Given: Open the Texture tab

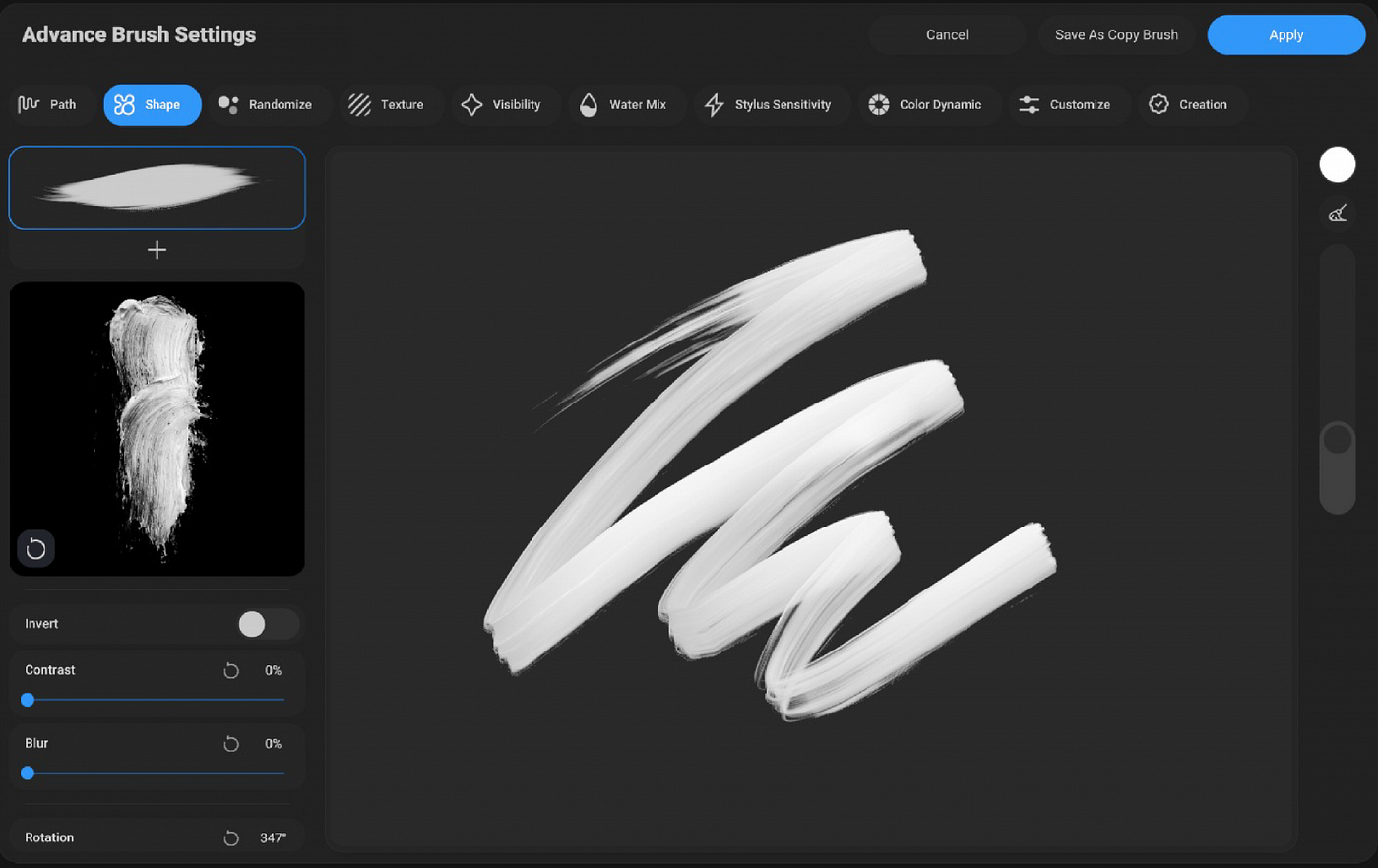Looking at the screenshot, I should pos(389,104).
